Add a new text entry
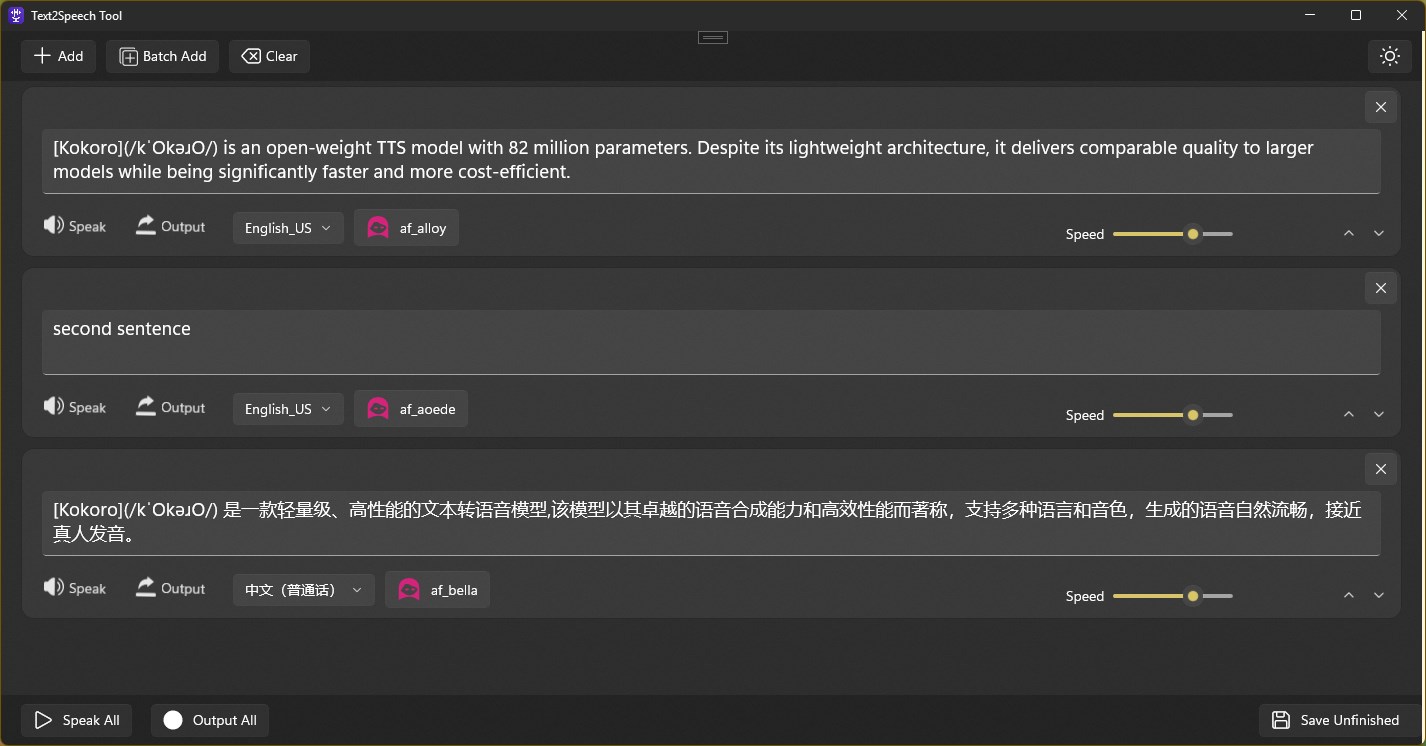Viewport: 1426px width, 746px height. coord(58,56)
